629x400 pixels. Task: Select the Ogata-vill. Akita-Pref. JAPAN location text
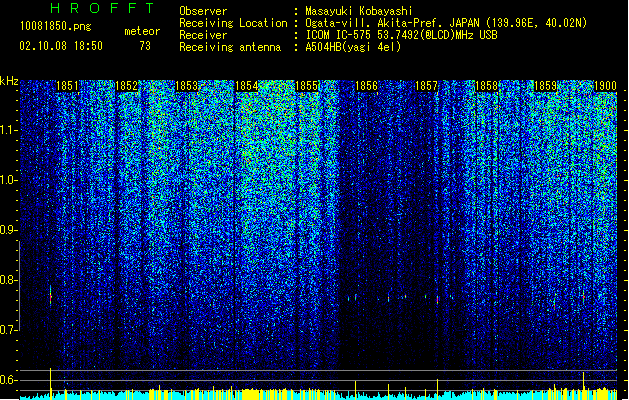[x=446, y=23]
